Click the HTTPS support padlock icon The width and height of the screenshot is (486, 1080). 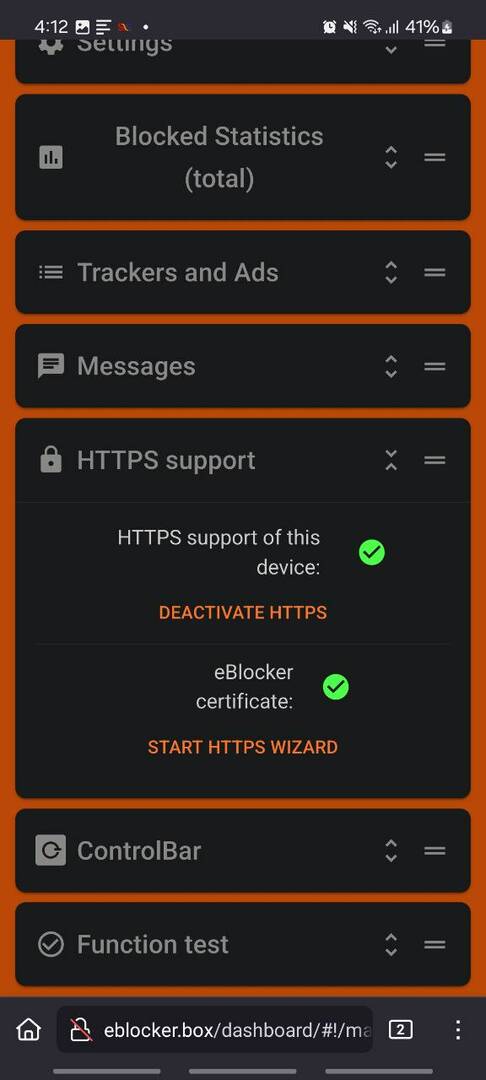point(51,459)
